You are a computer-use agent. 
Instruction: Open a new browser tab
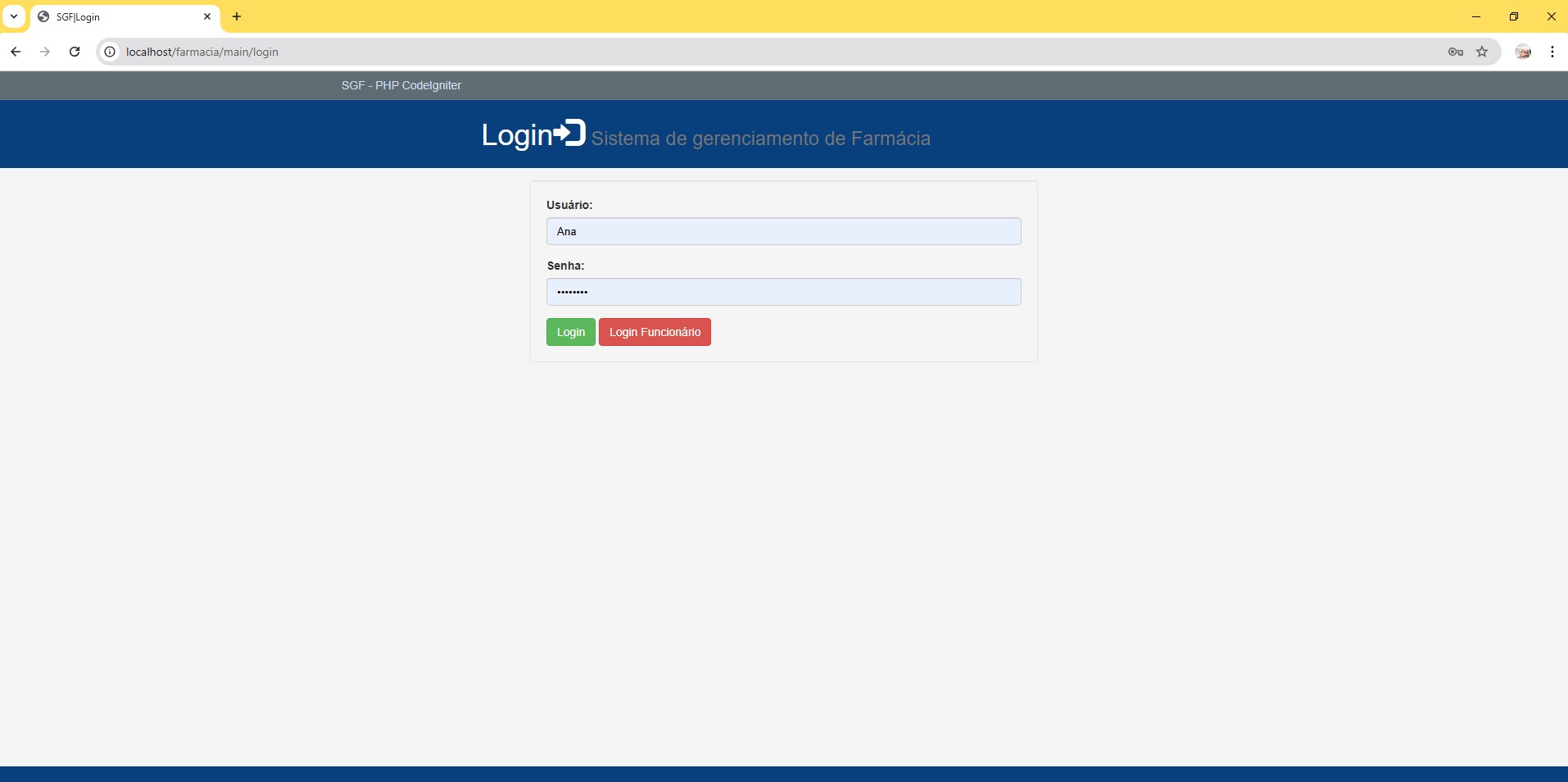(x=237, y=16)
